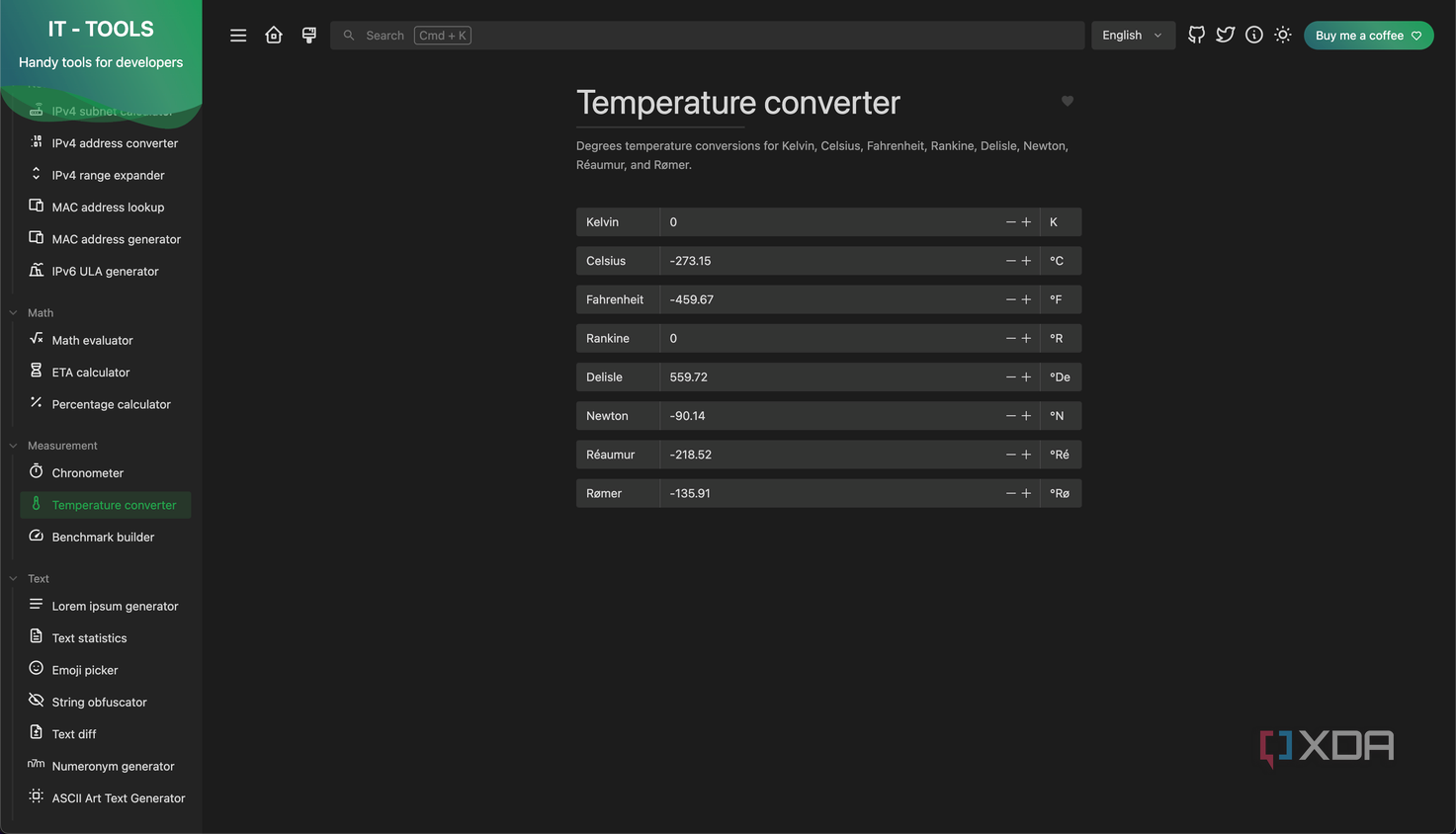This screenshot has height=834, width=1456.
Task: Open MAC address lookup tool
Action: (106, 207)
